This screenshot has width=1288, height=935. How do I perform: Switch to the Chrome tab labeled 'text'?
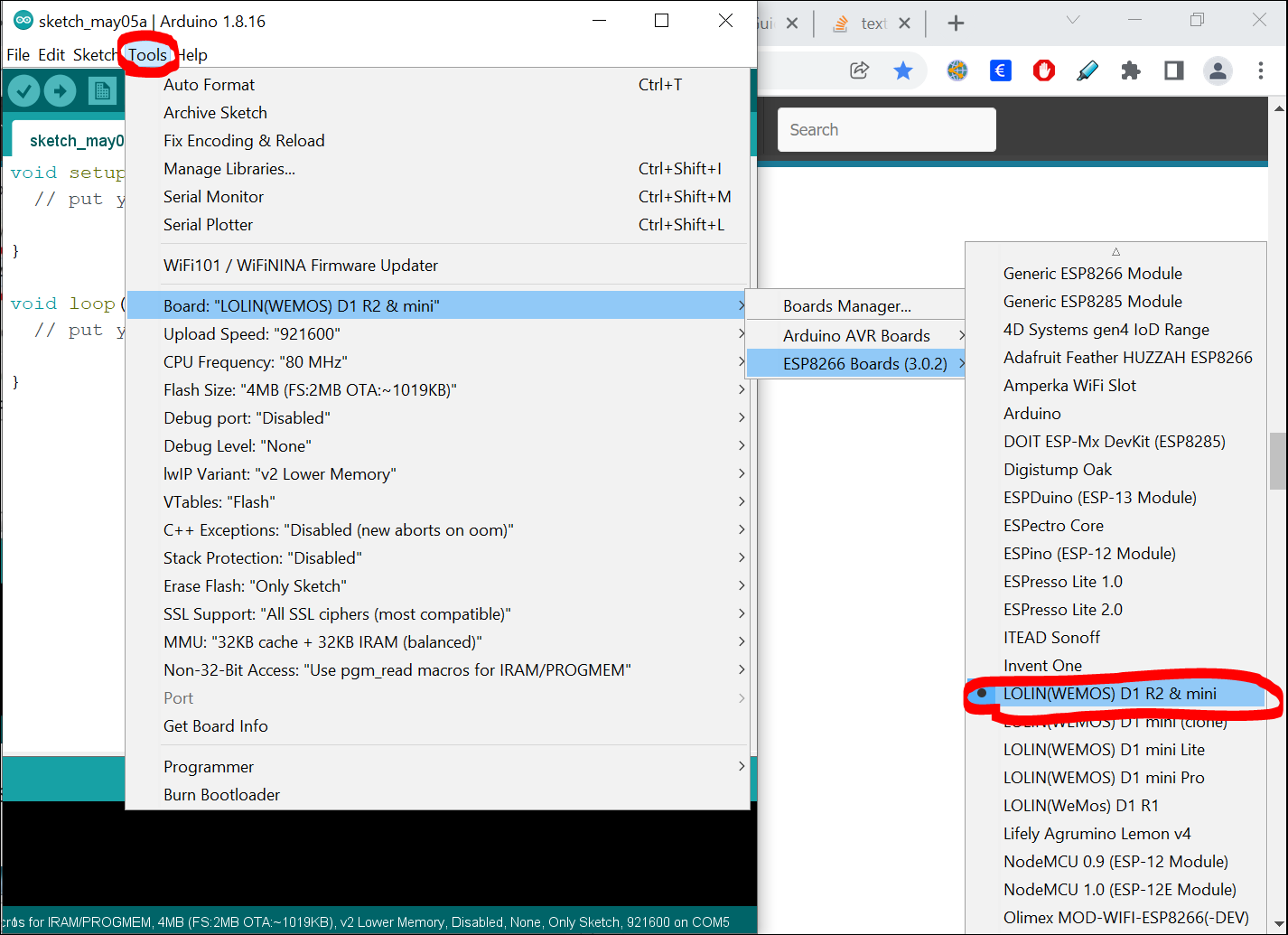(871, 23)
